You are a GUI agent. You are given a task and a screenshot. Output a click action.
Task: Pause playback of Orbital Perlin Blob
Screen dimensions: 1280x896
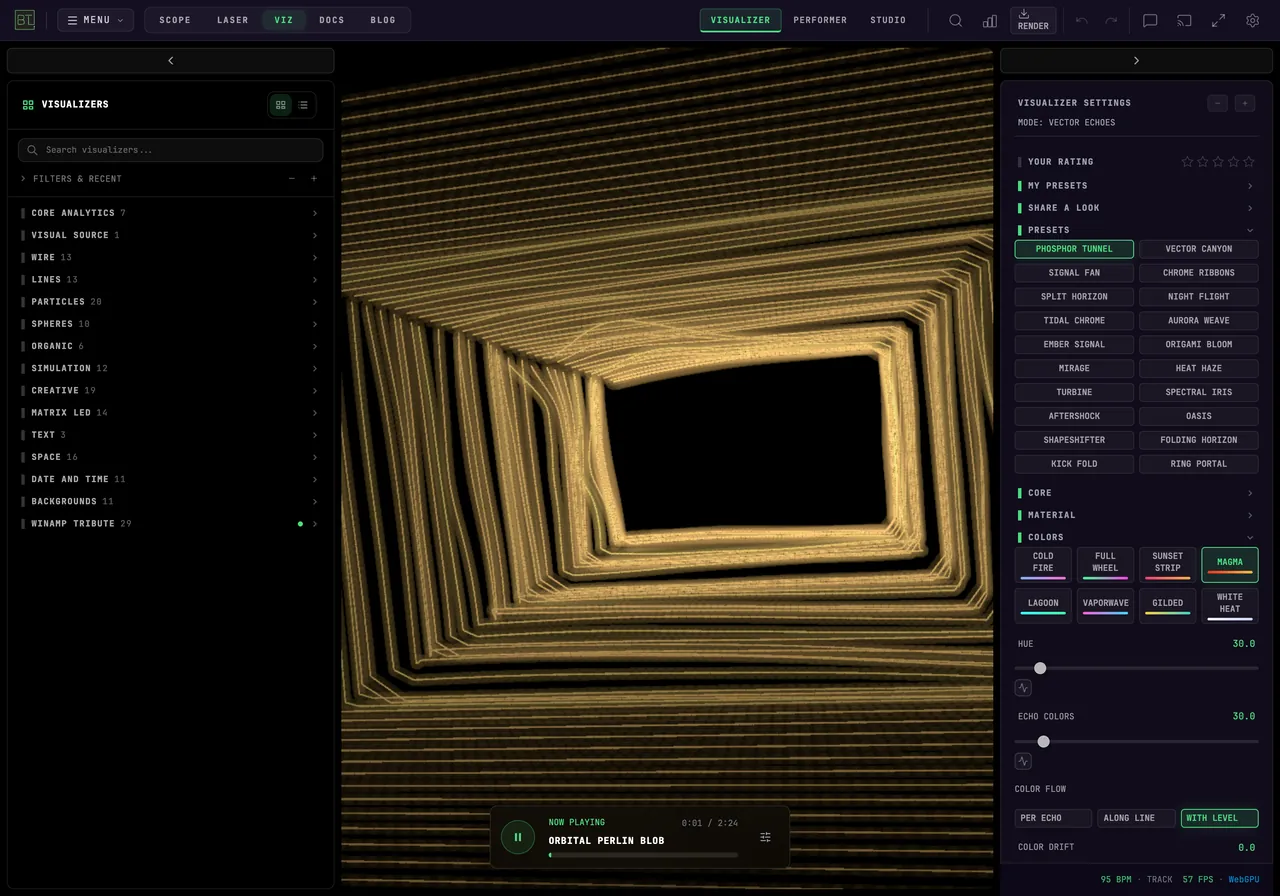tap(518, 837)
